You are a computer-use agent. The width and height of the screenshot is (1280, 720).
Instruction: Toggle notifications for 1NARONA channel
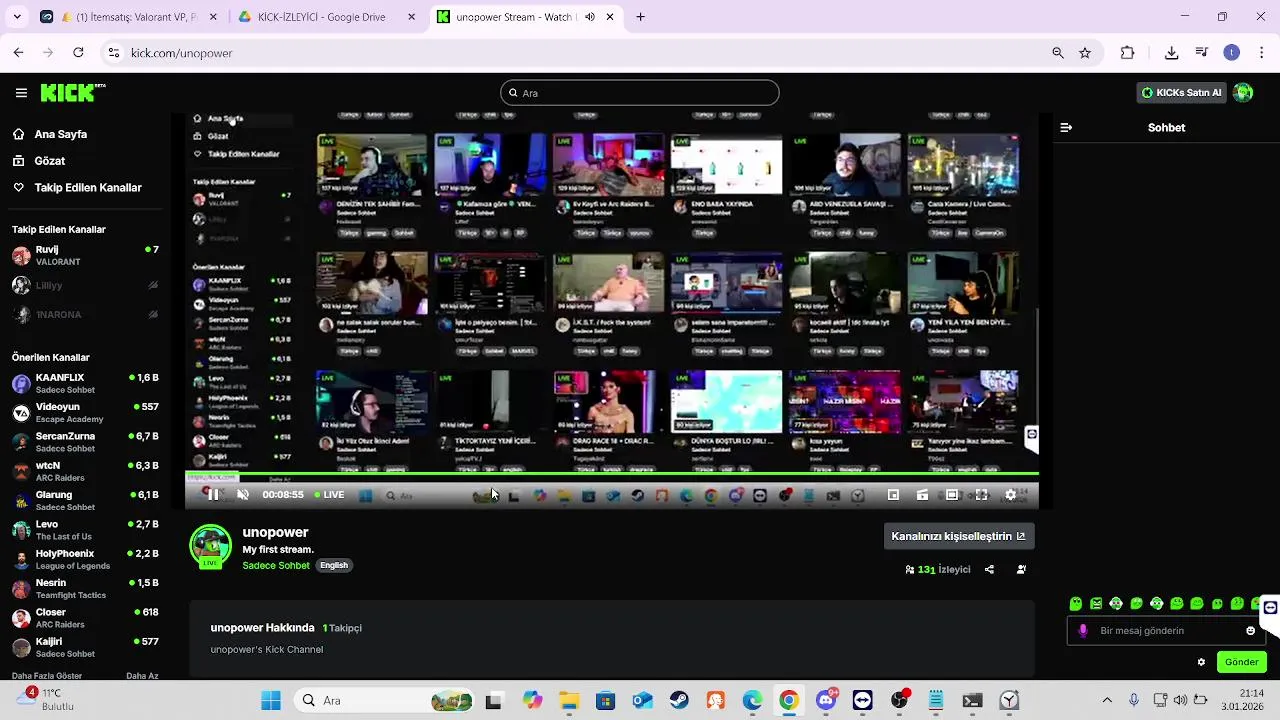153,314
